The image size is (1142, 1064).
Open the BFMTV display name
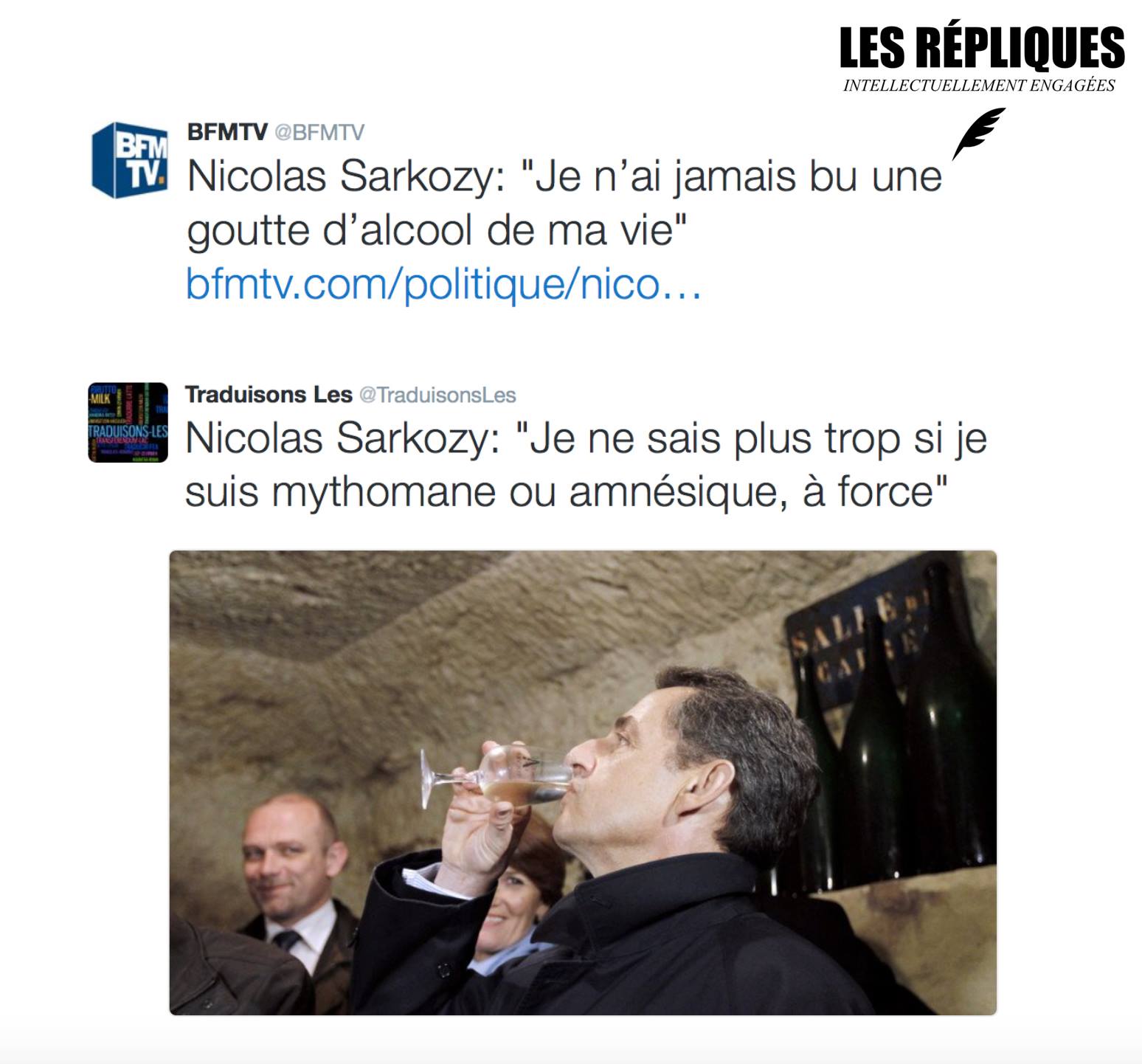(227, 132)
